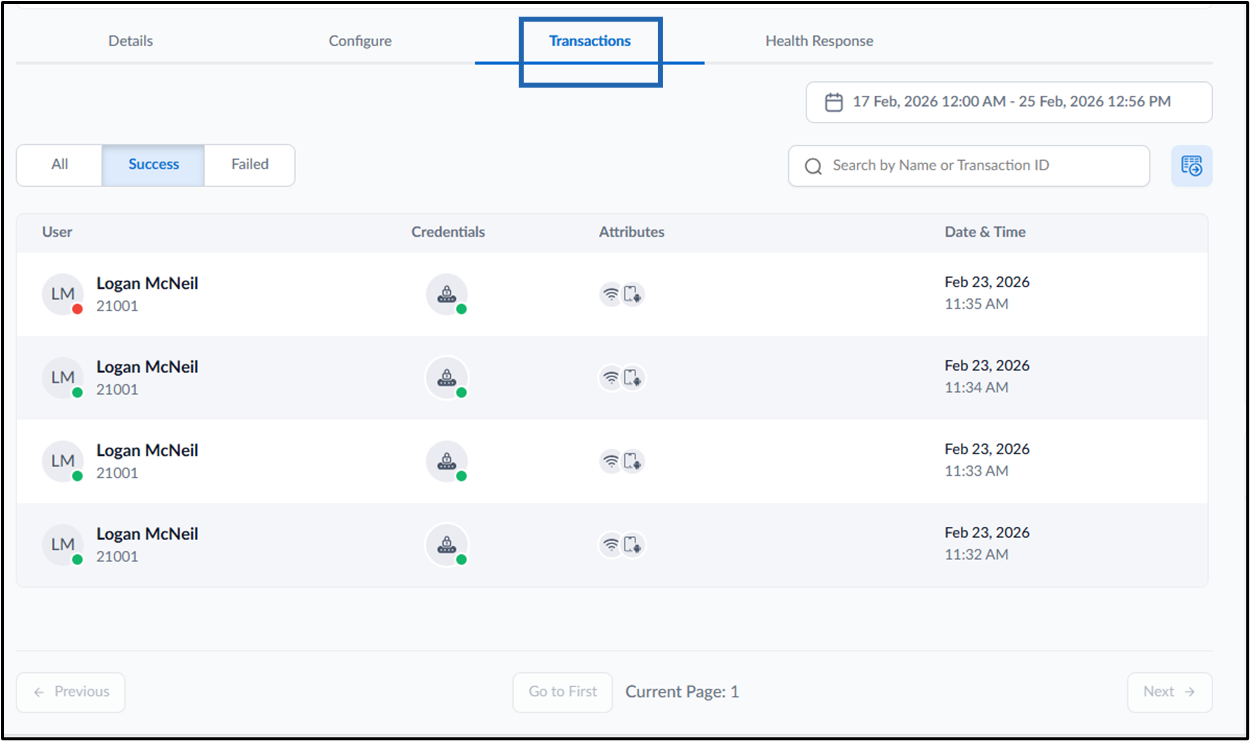Go to the Next page

1170,692
